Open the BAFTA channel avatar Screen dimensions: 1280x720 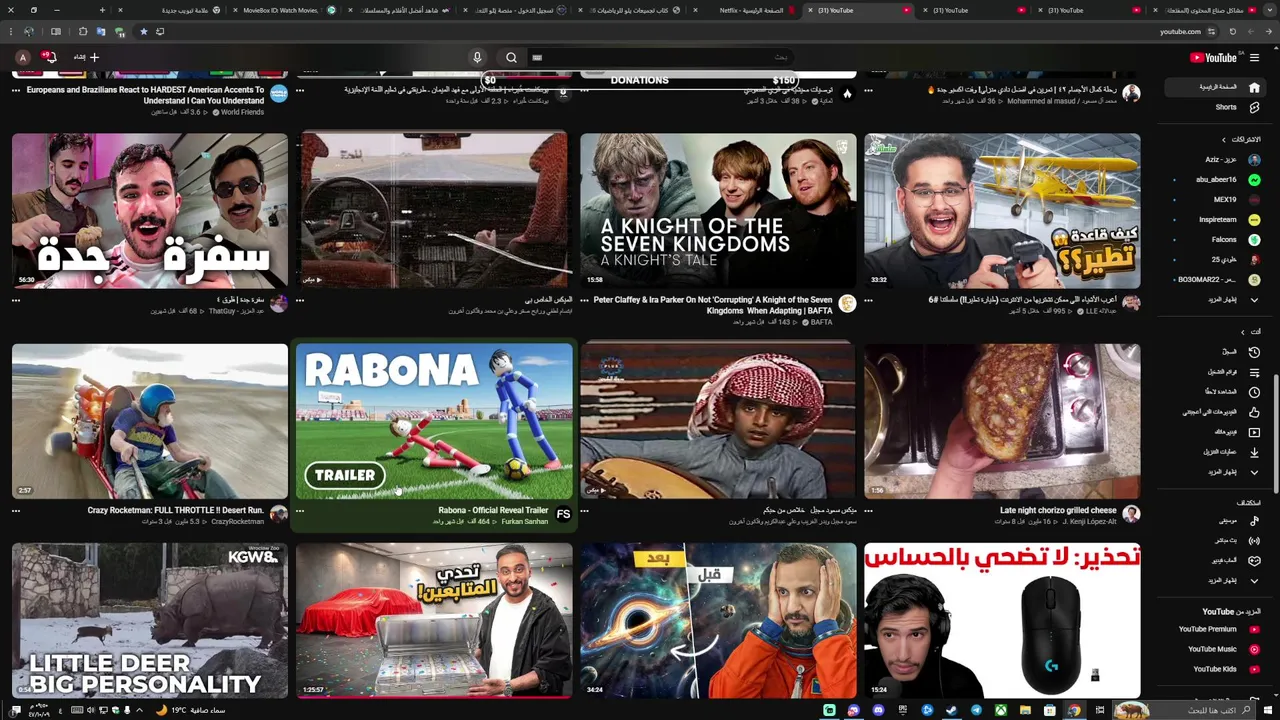coord(847,303)
